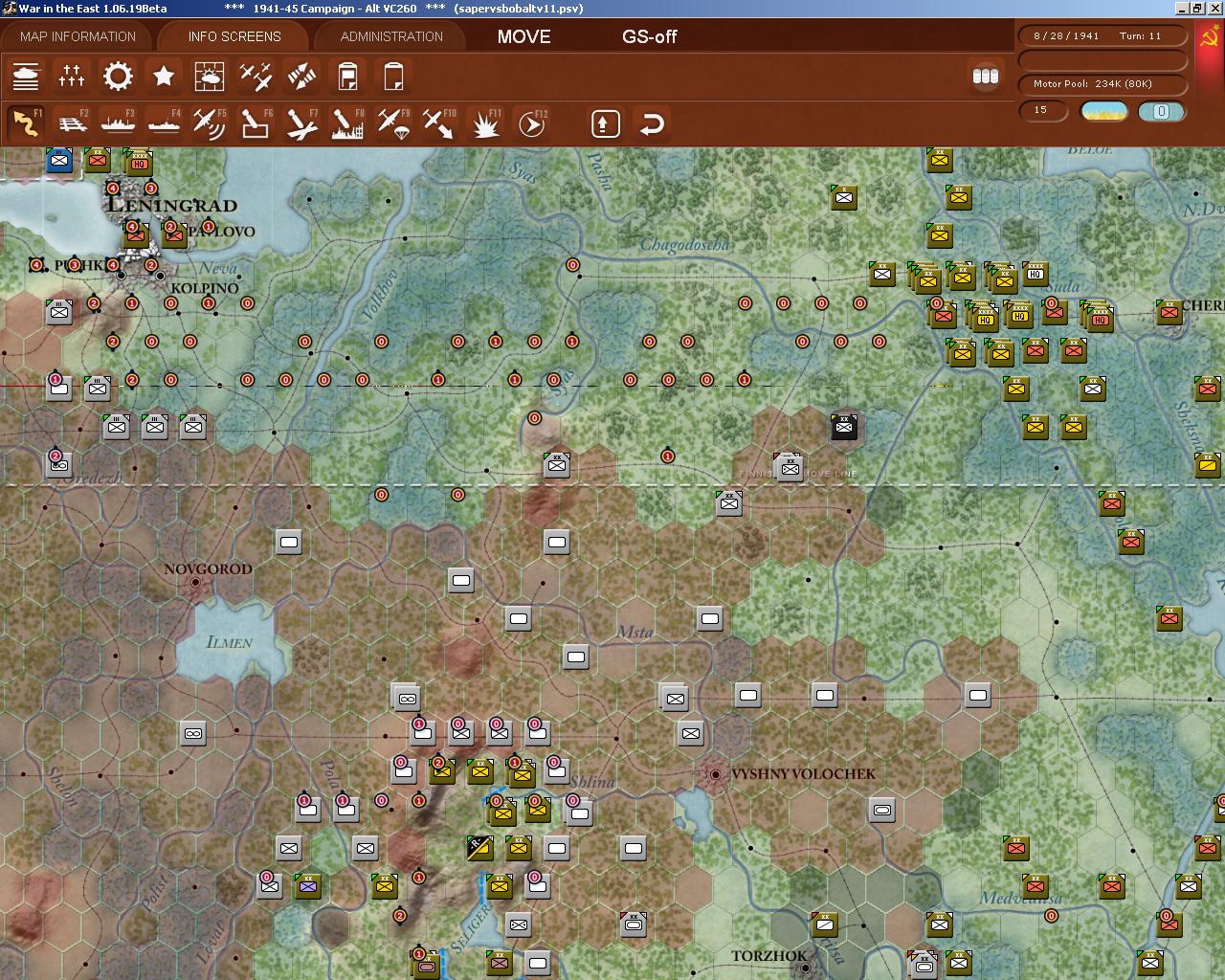The width and height of the screenshot is (1225, 980).
Task: Click the F12 End Turn arrow icon
Action: click(x=531, y=123)
